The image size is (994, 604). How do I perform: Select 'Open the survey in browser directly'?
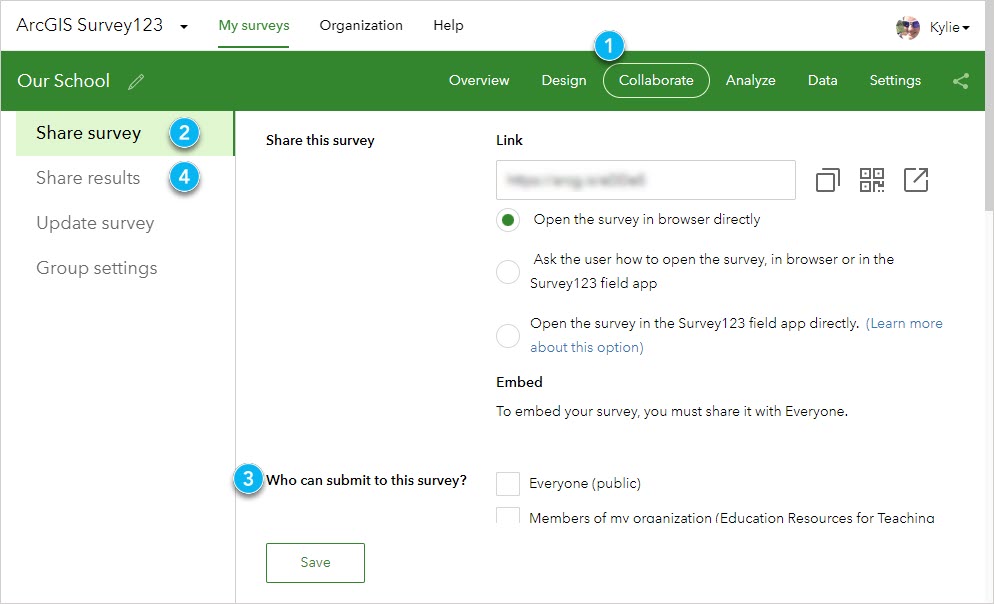507,219
